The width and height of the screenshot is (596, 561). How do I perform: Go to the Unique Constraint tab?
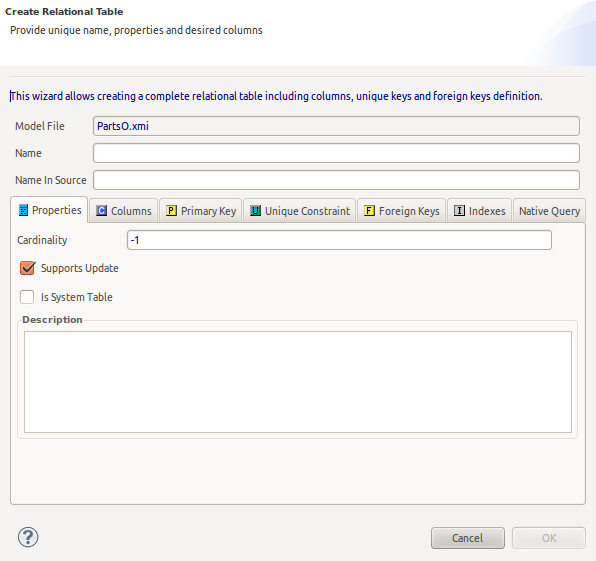pos(300,211)
